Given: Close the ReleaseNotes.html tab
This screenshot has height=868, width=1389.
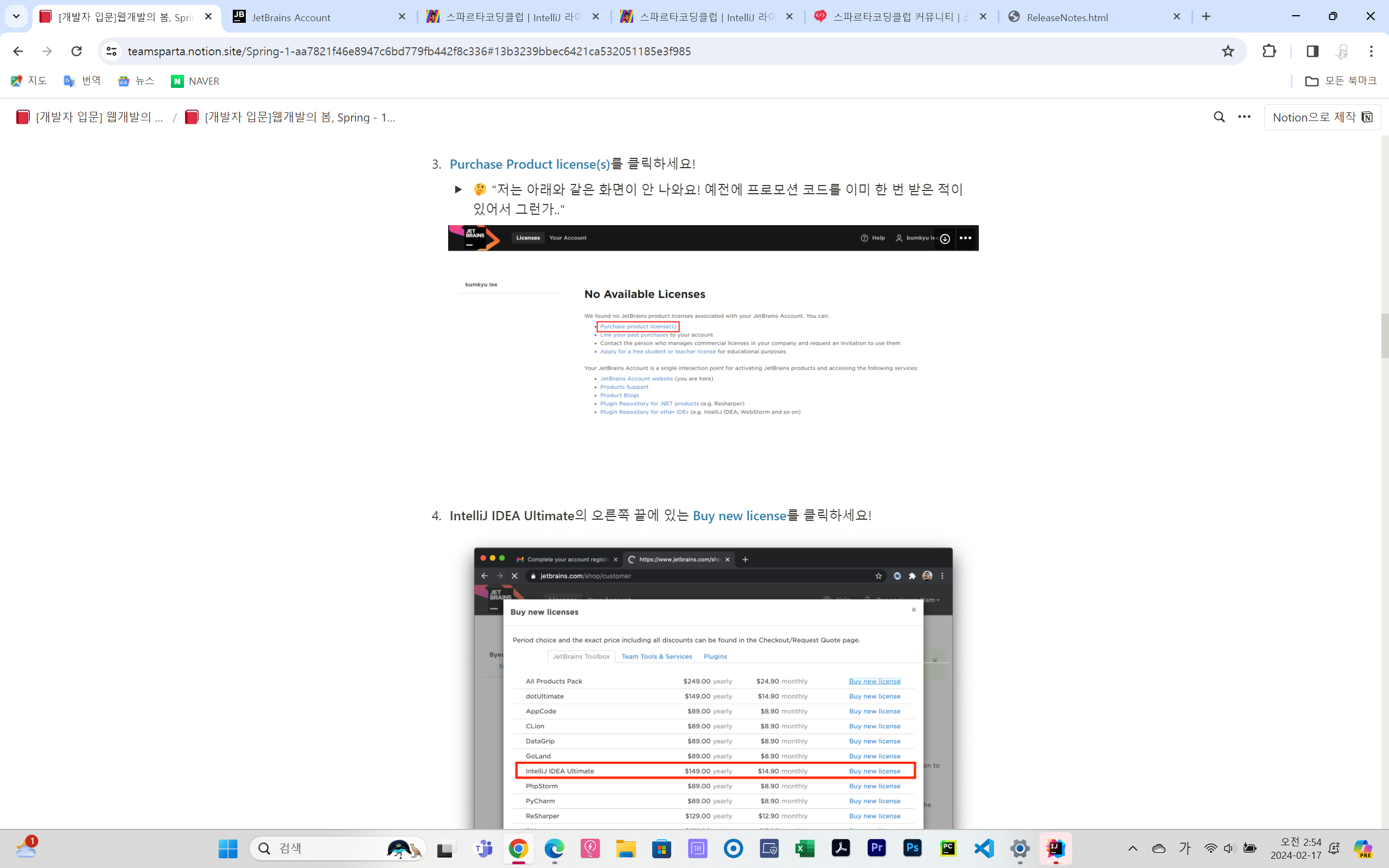Looking at the screenshot, I should tap(1177, 17).
